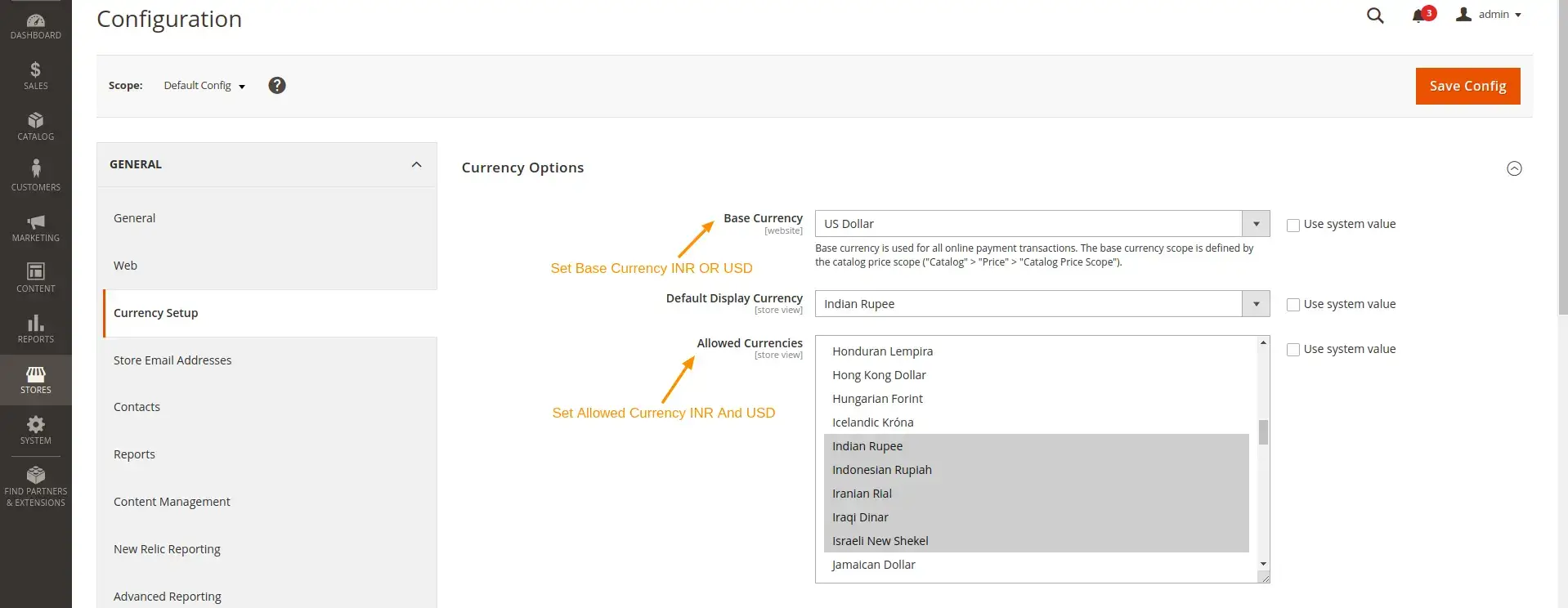1568x608 pixels.
Task: Check Use system value for Base Currency
Action: point(1293,225)
